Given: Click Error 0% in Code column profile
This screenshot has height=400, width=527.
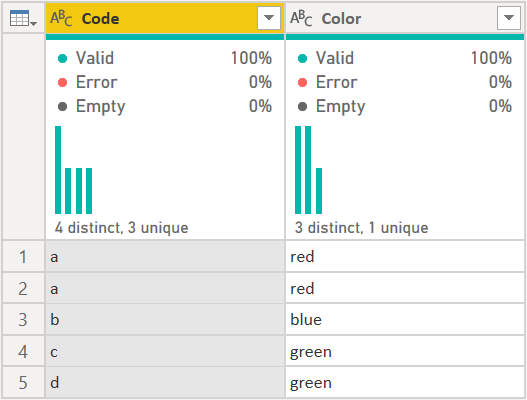Looking at the screenshot, I should (x=165, y=82).
